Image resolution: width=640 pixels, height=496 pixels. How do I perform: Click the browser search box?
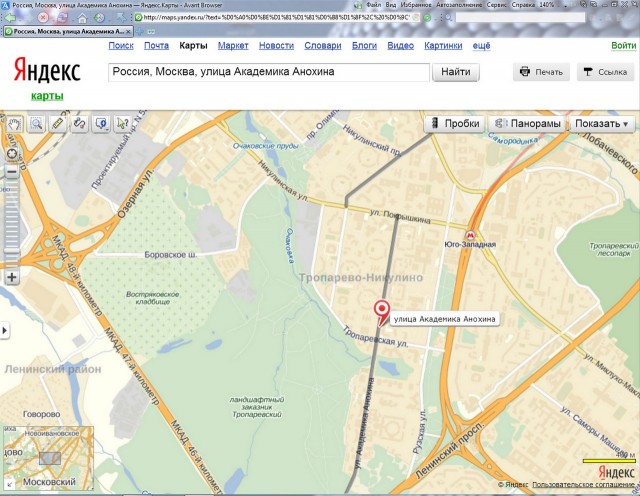[x=520, y=18]
